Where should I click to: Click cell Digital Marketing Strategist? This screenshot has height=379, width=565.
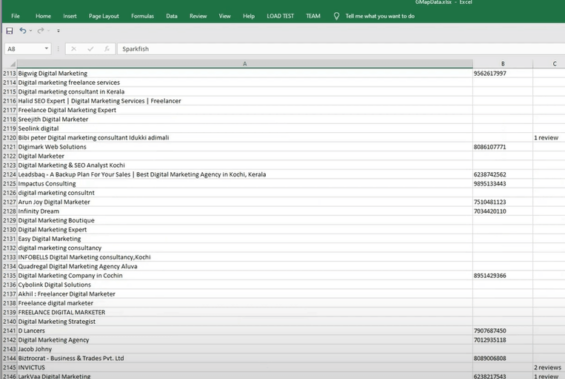click(x=245, y=321)
